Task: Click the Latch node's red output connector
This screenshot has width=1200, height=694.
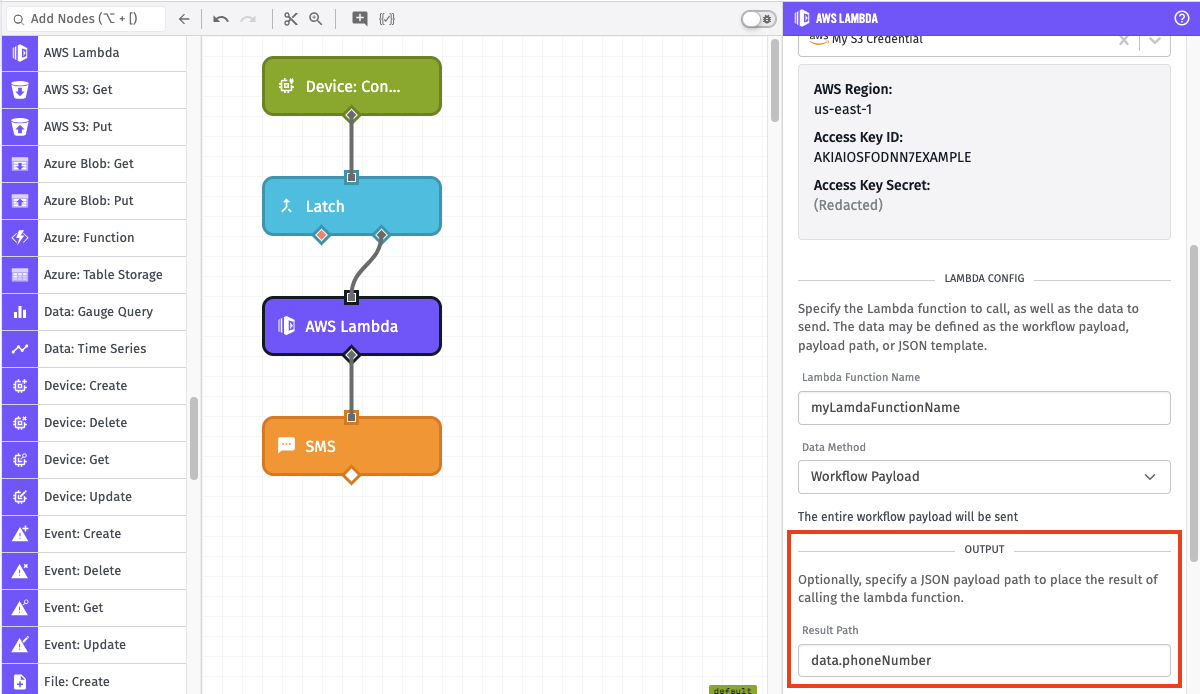Action: (321, 235)
